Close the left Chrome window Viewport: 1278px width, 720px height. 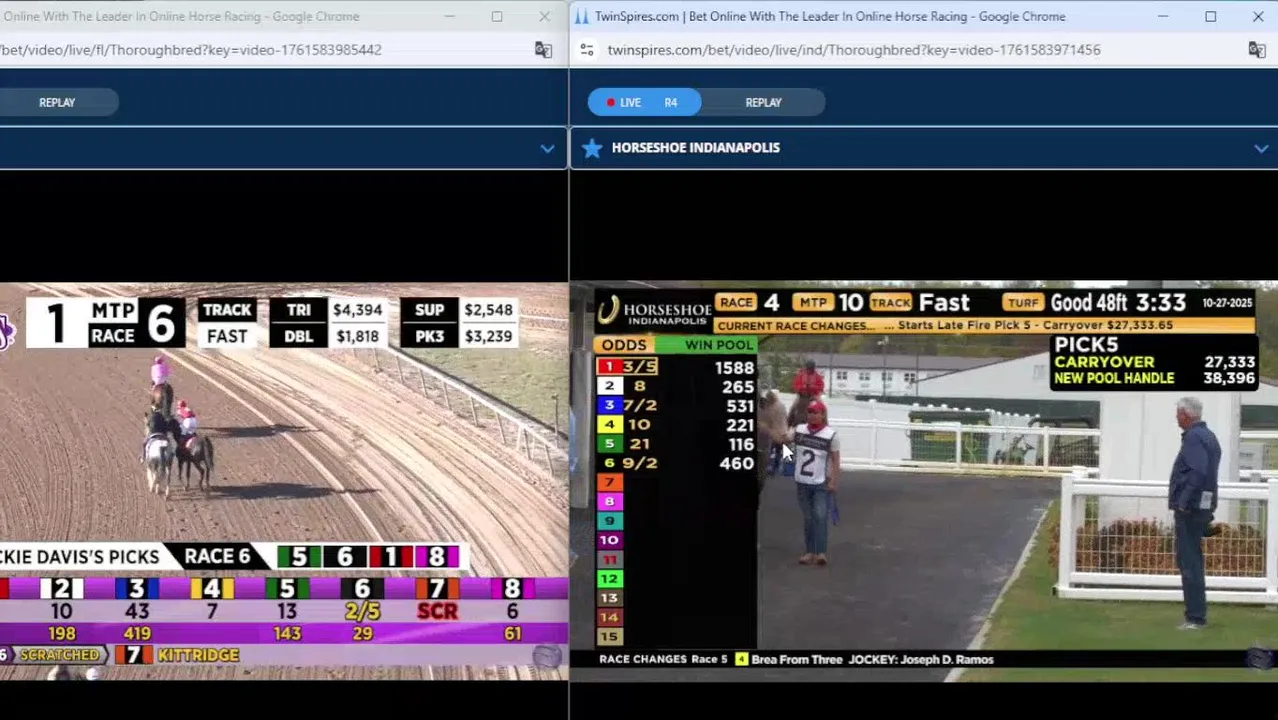tap(544, 16)
